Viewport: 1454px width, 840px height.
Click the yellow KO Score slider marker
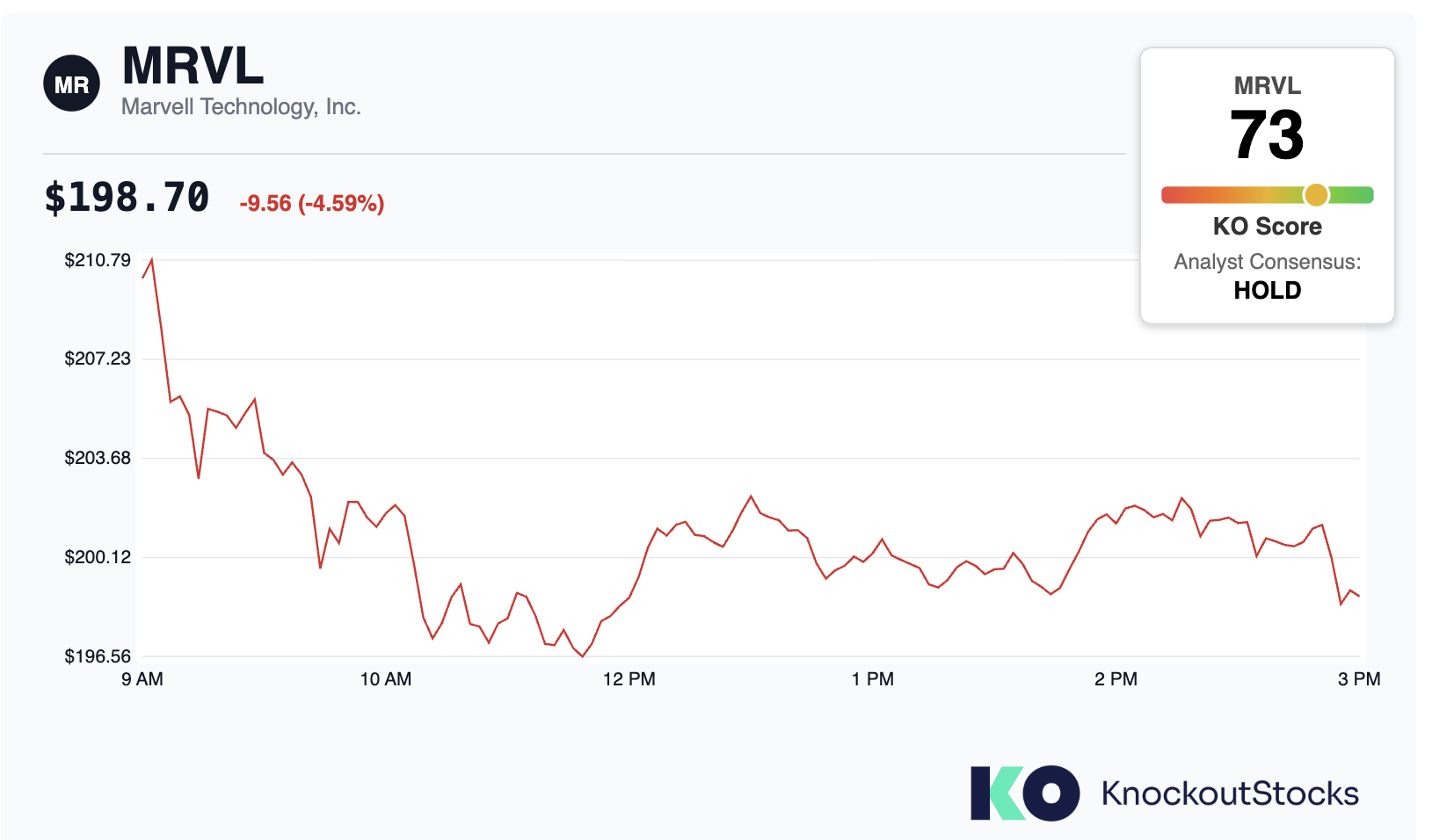point(1316,194)
